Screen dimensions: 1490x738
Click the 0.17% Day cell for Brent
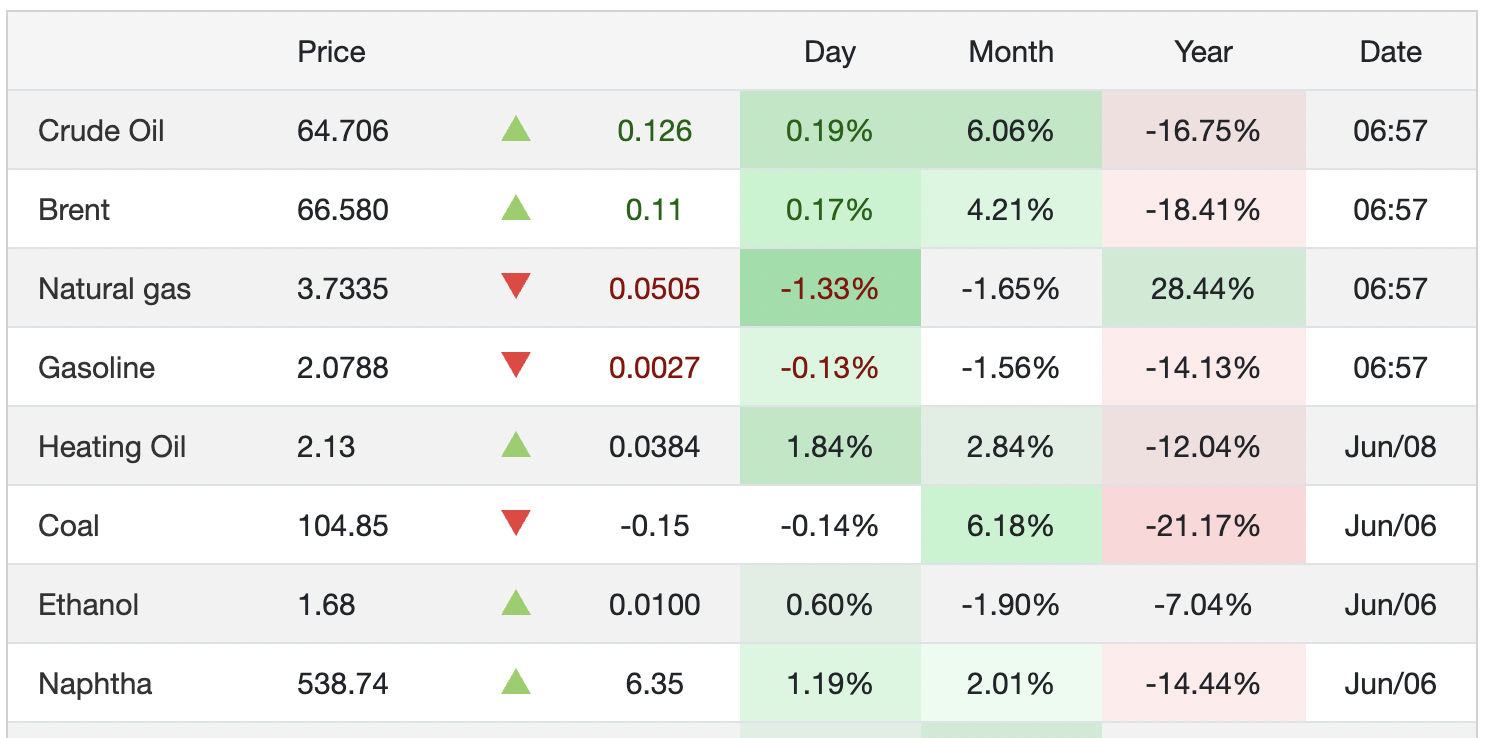[829, 210]
